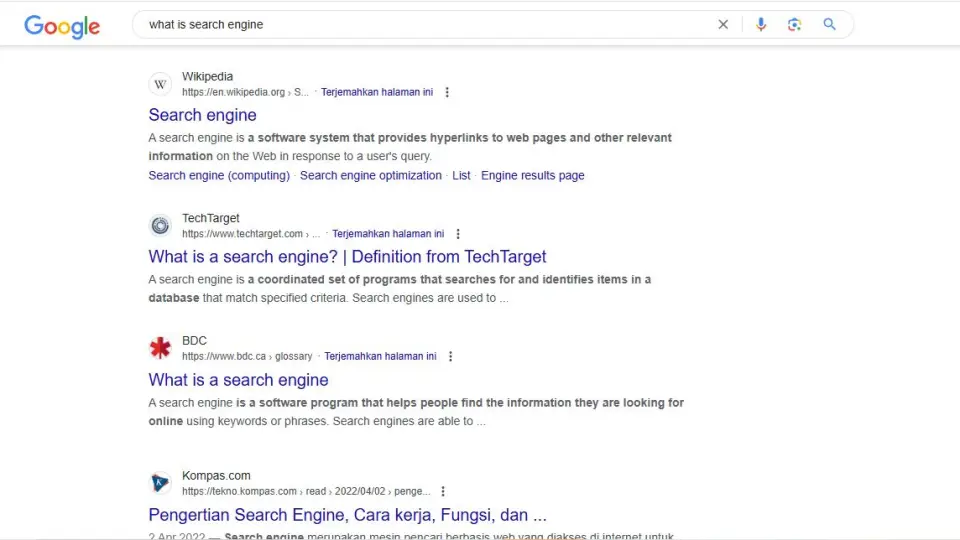This screenshot has width=960, height=540.
Task: Start voice search with microphone icon
Action: point(760,24)
